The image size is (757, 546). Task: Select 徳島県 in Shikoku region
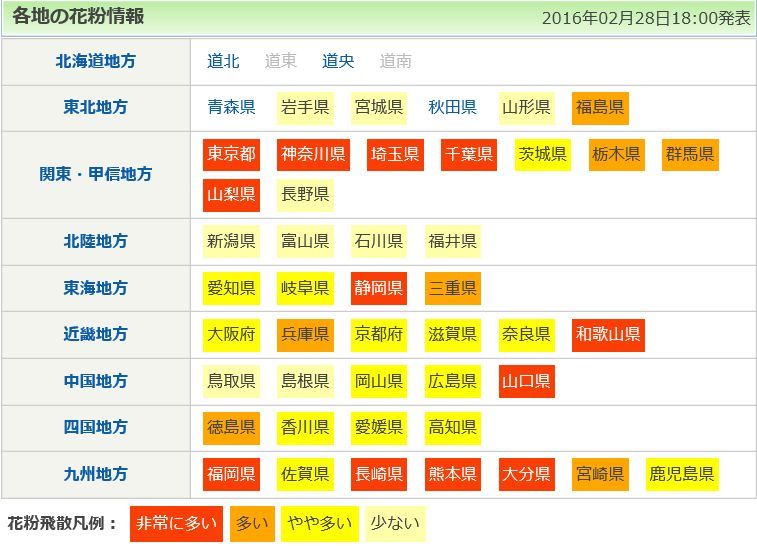(231, 428)
